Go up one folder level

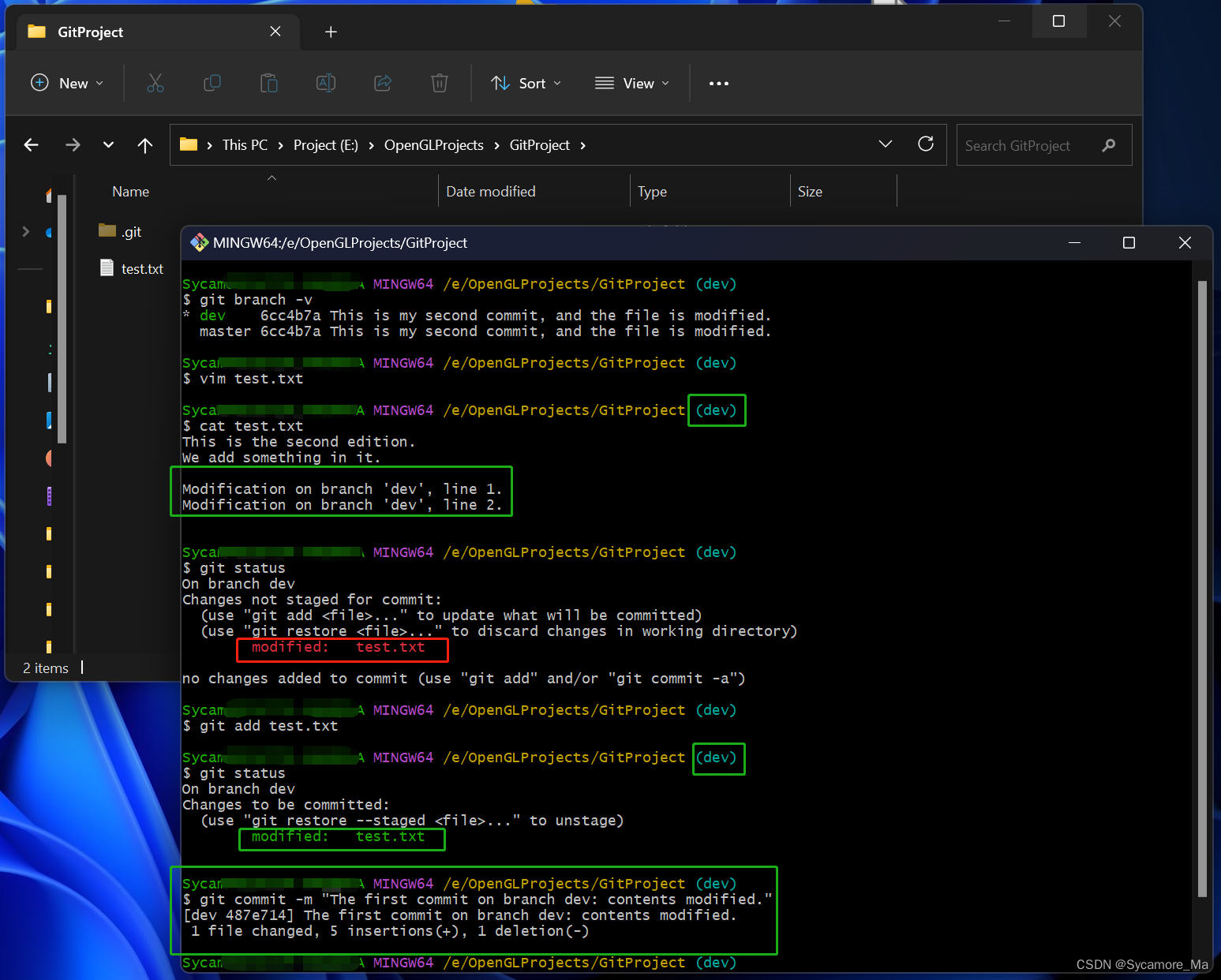coord(145,145)
